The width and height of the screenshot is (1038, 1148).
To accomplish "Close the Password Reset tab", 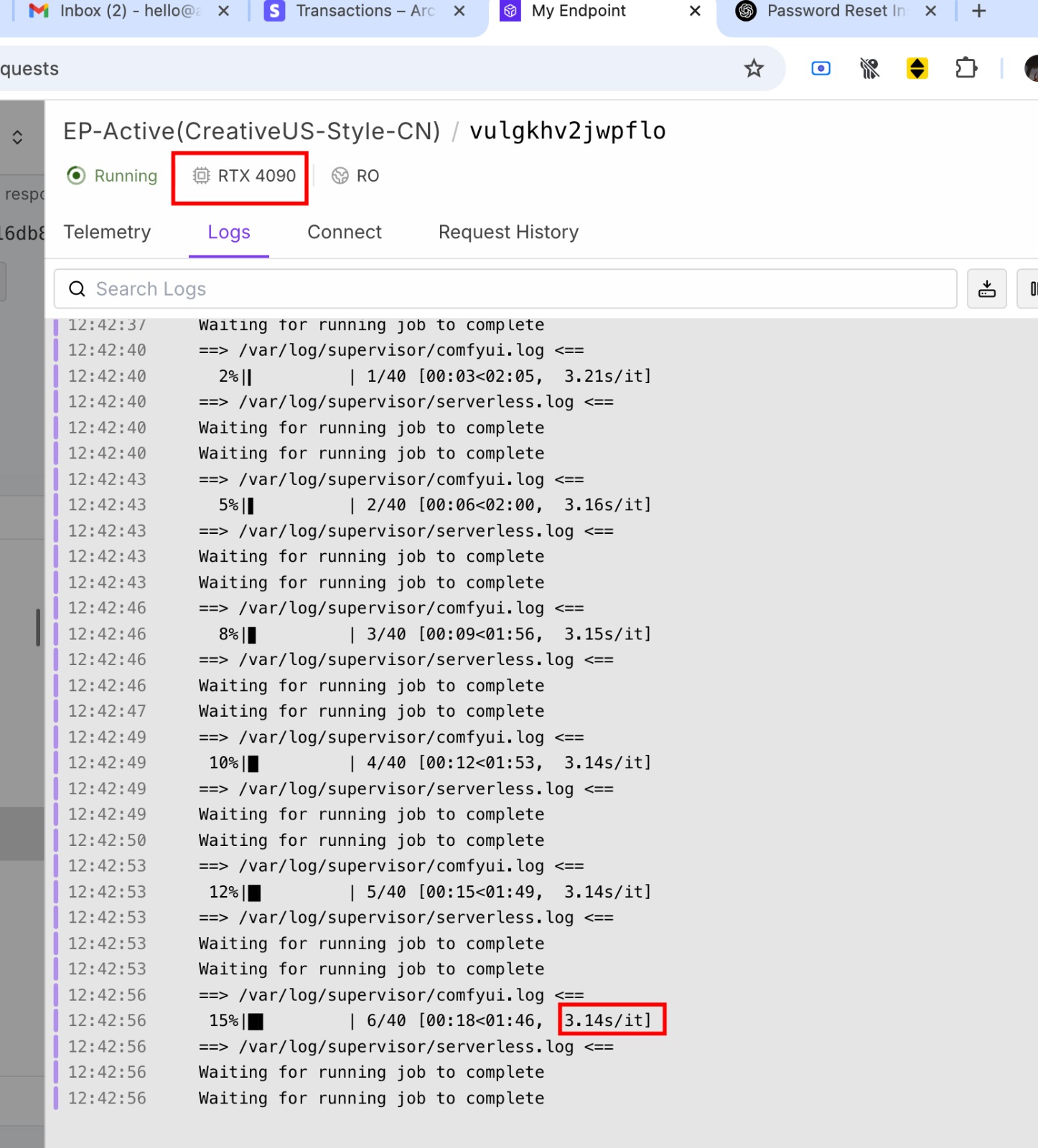I will tap(930, 11).
